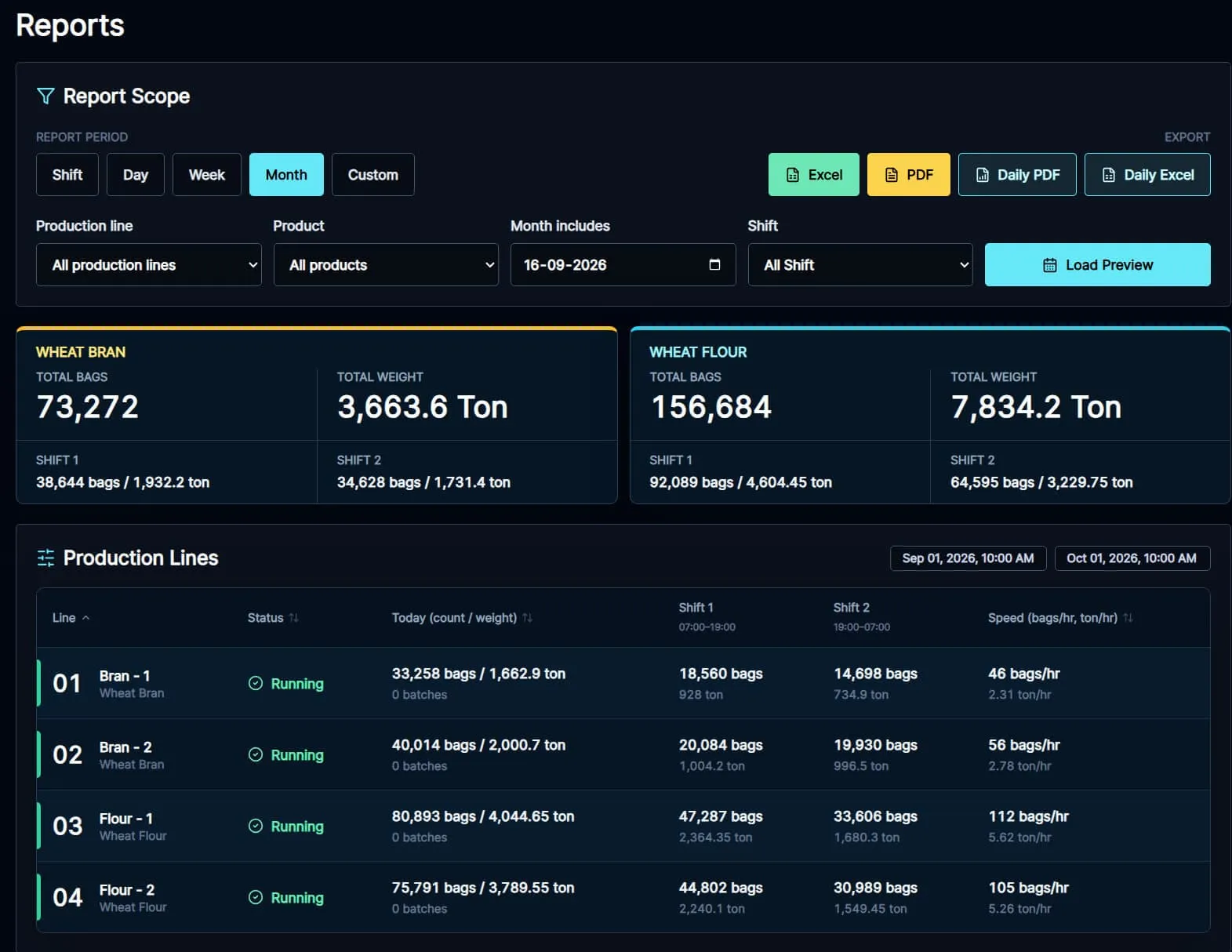Viewport: 1232px width, 952px height.
Task: Select the 04 Flour - 2 line row
Action: [x=623, y=897]
